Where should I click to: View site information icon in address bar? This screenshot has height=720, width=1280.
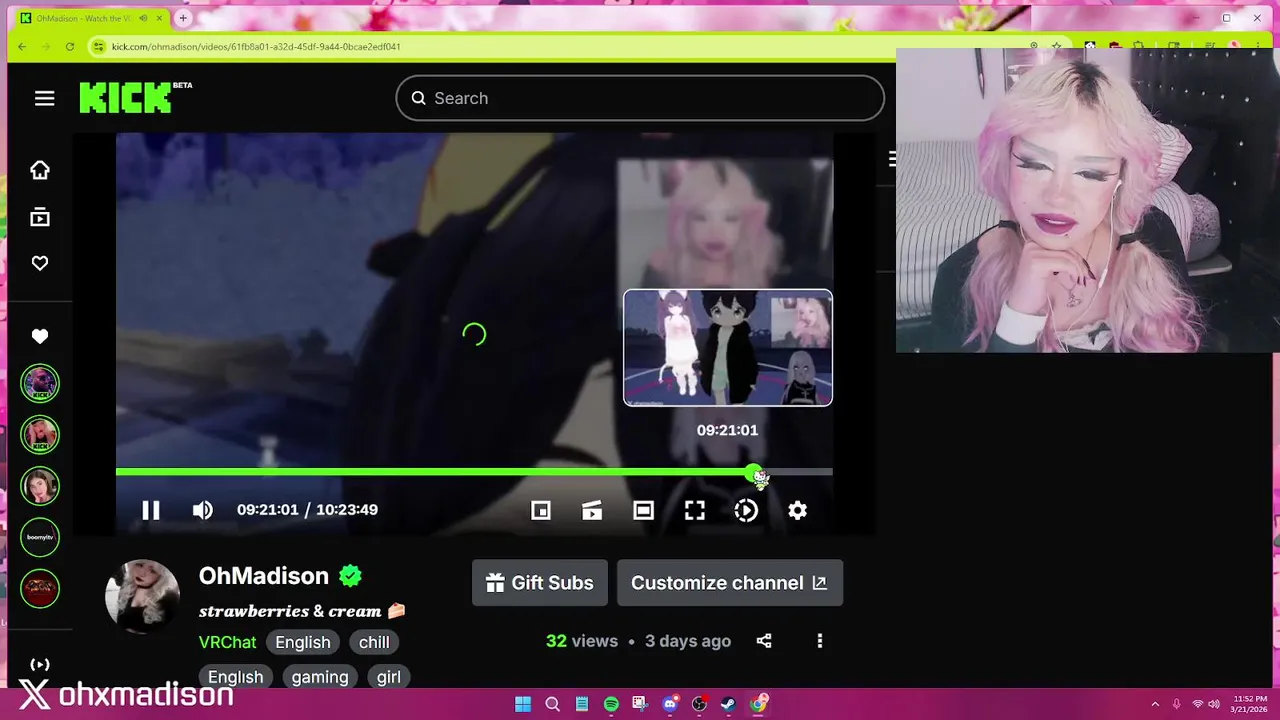point(98,46)
